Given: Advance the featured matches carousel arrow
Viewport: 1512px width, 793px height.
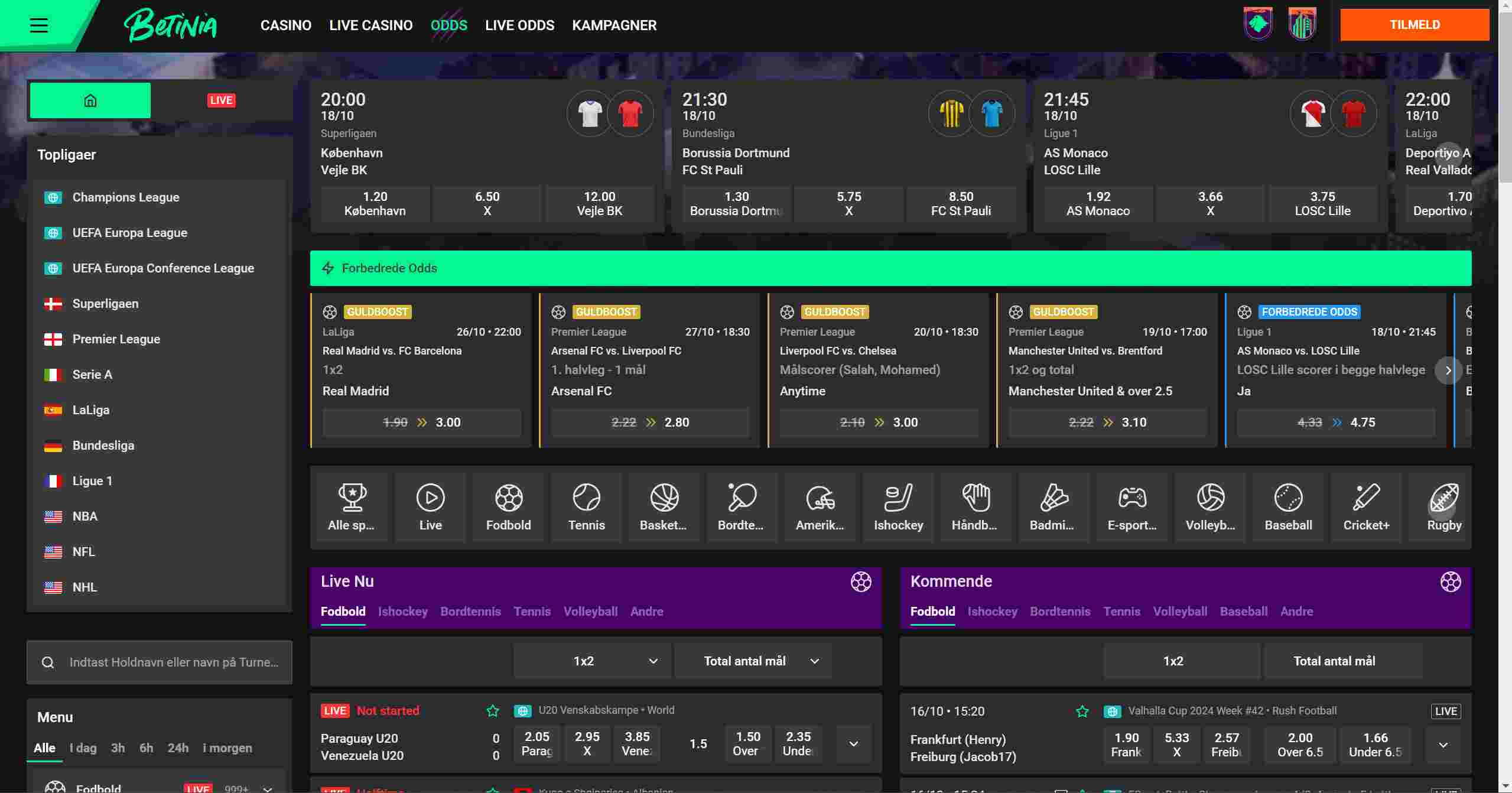Looking at the screenshot, I should [x=1448, y=154].
